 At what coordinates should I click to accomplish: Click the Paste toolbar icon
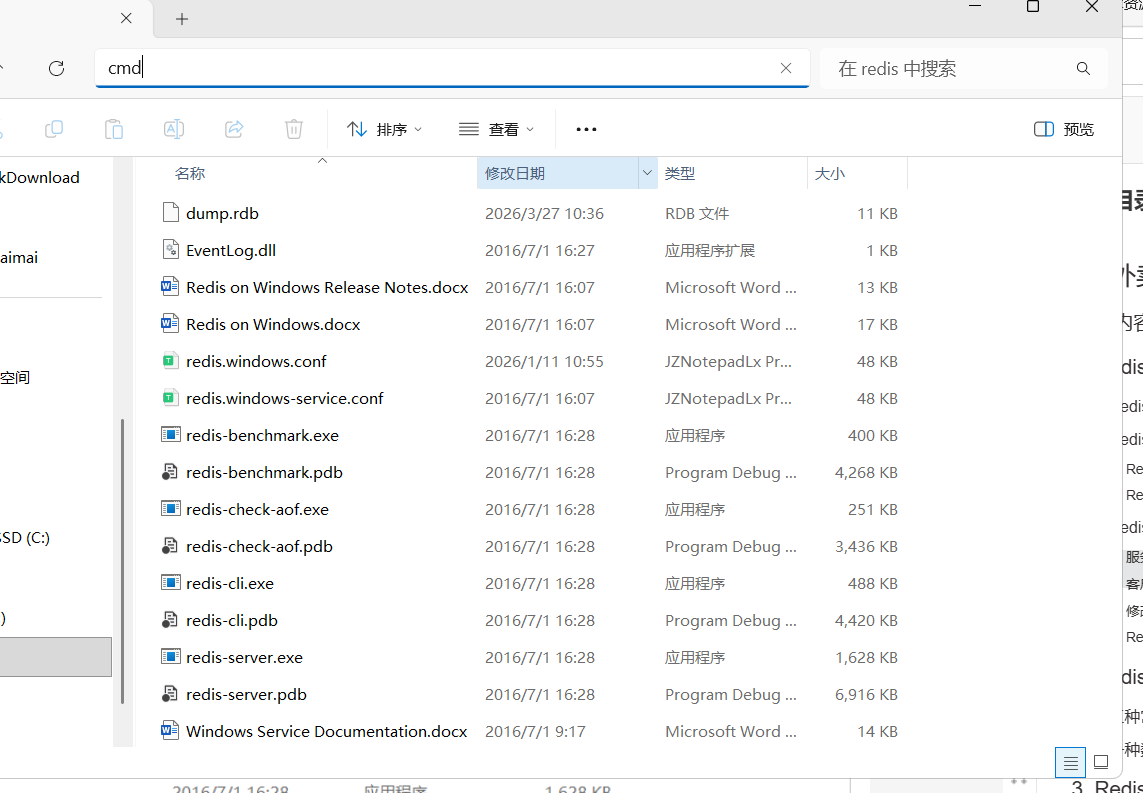(x=114, y=129)
